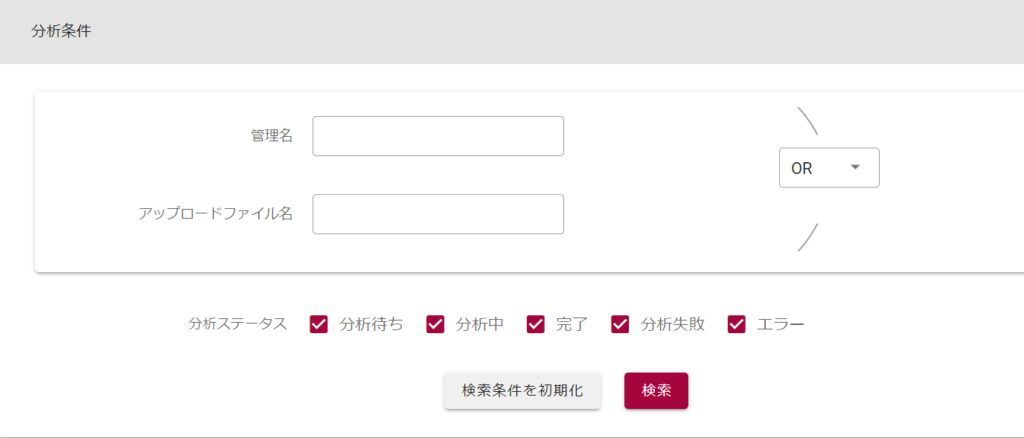
Task: Disable the 完了 checkbox
Action: pyautogui.click(x=536, y=324)
